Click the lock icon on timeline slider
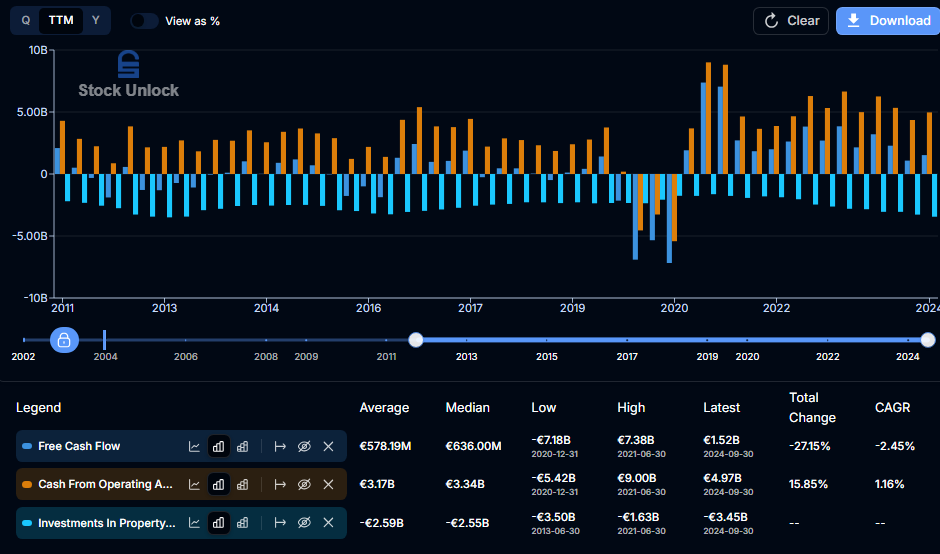The height and width of the screenshot is (554, 940). (x=64, y=341)
